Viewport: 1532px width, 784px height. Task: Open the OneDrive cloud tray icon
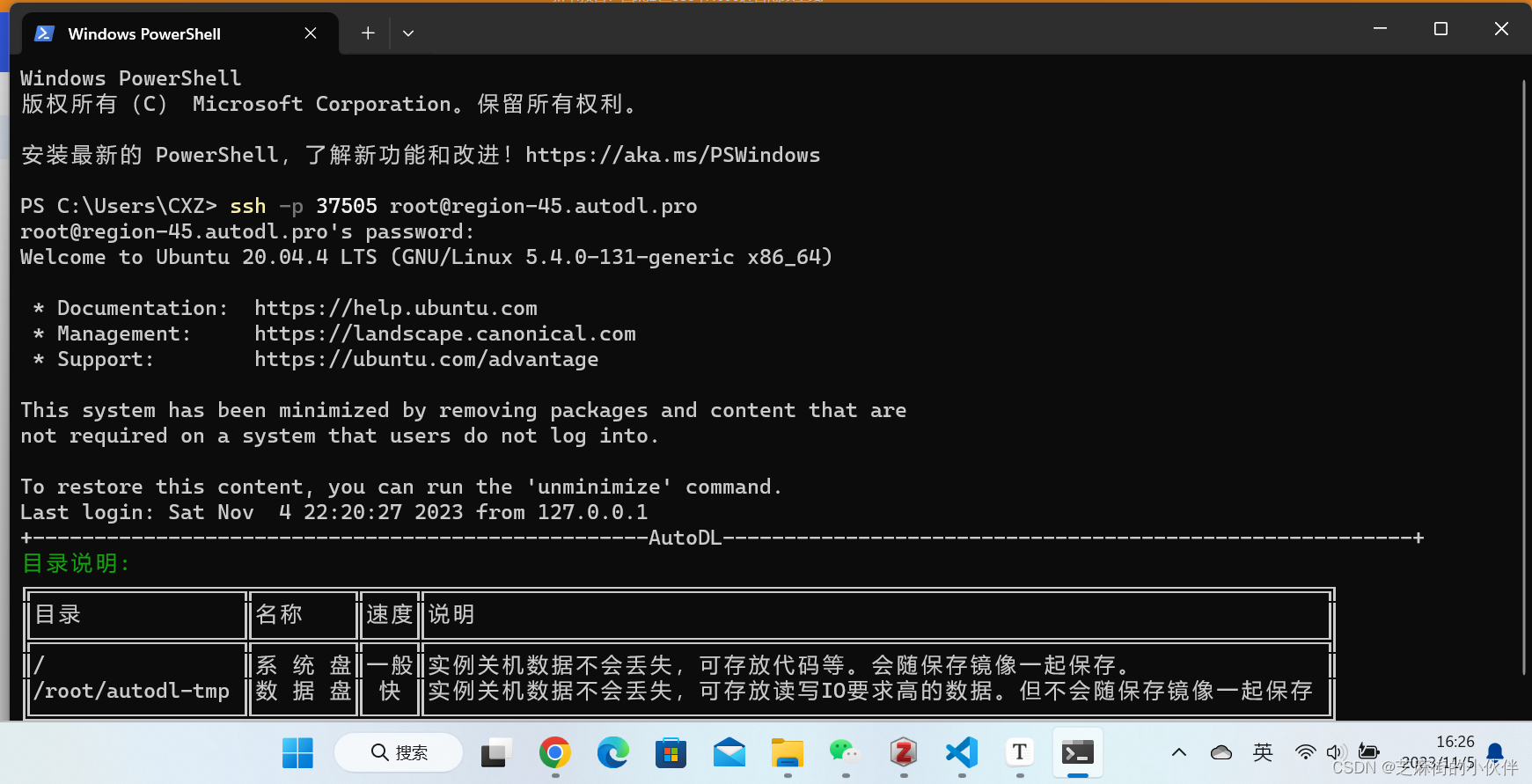point(1221,753)
